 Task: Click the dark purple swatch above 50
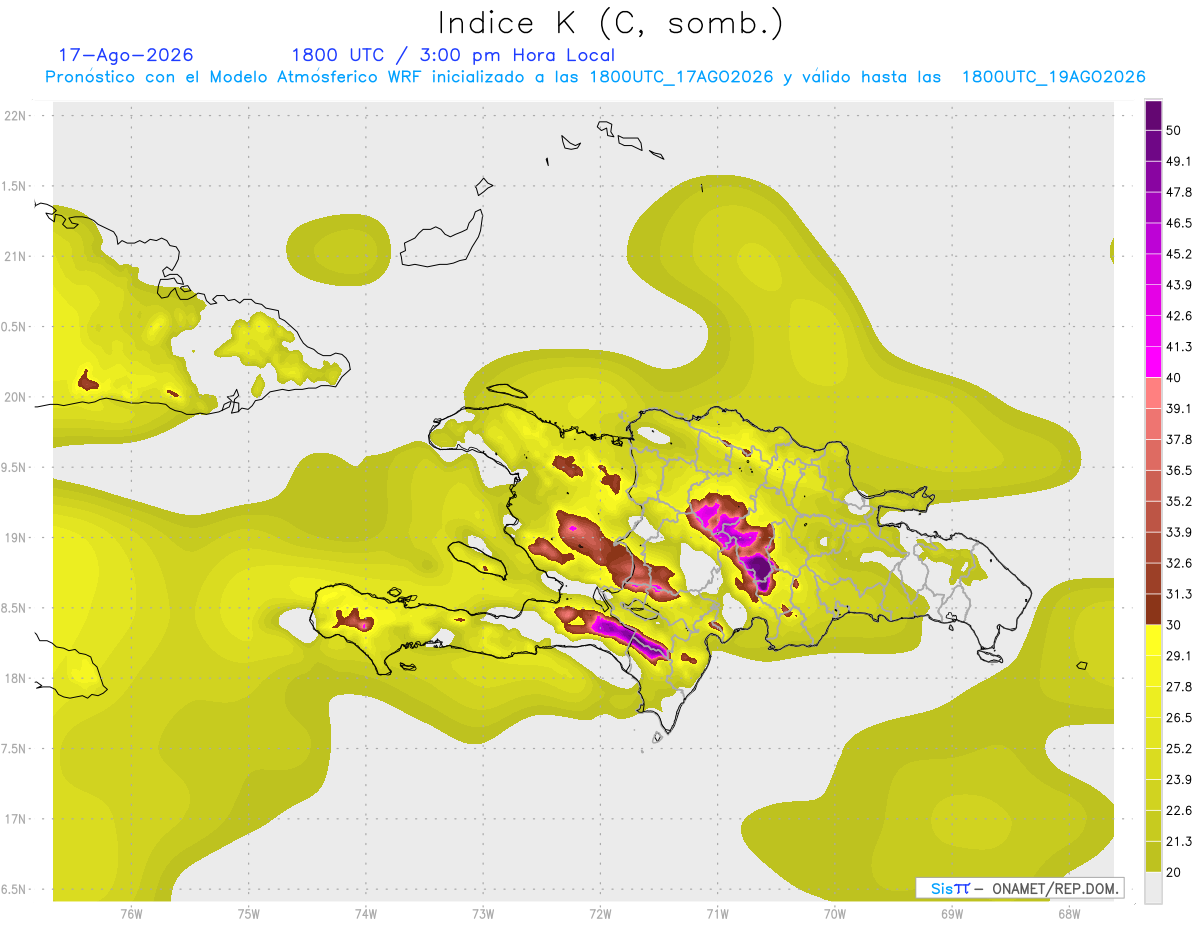coord(1154,114)
